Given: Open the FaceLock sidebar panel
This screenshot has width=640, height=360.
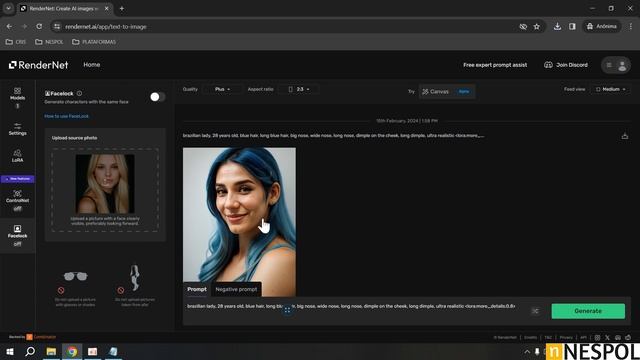Looking at the screenshot, I should pyautogui.click(x=17, y=236).
